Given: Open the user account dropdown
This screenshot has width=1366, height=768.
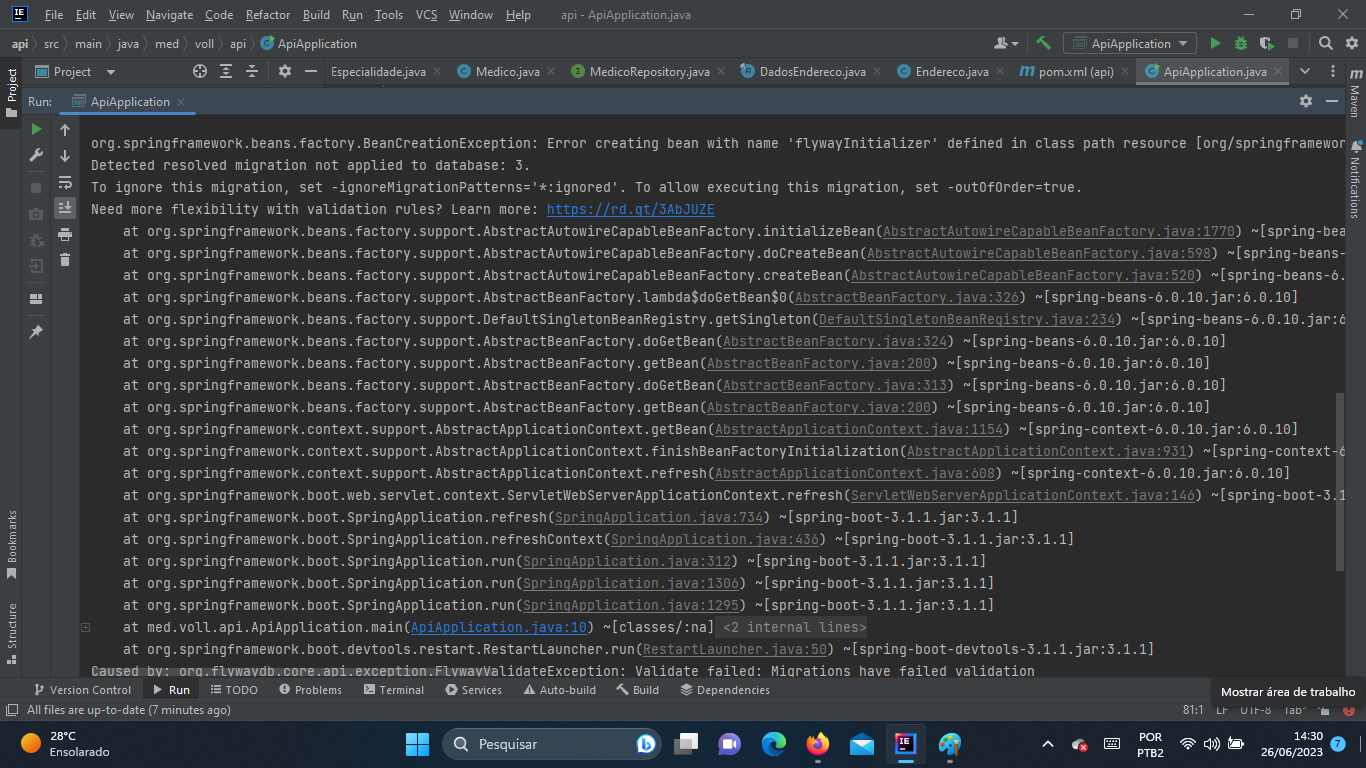Looking at the screenshot, I should pos(1006,43).
